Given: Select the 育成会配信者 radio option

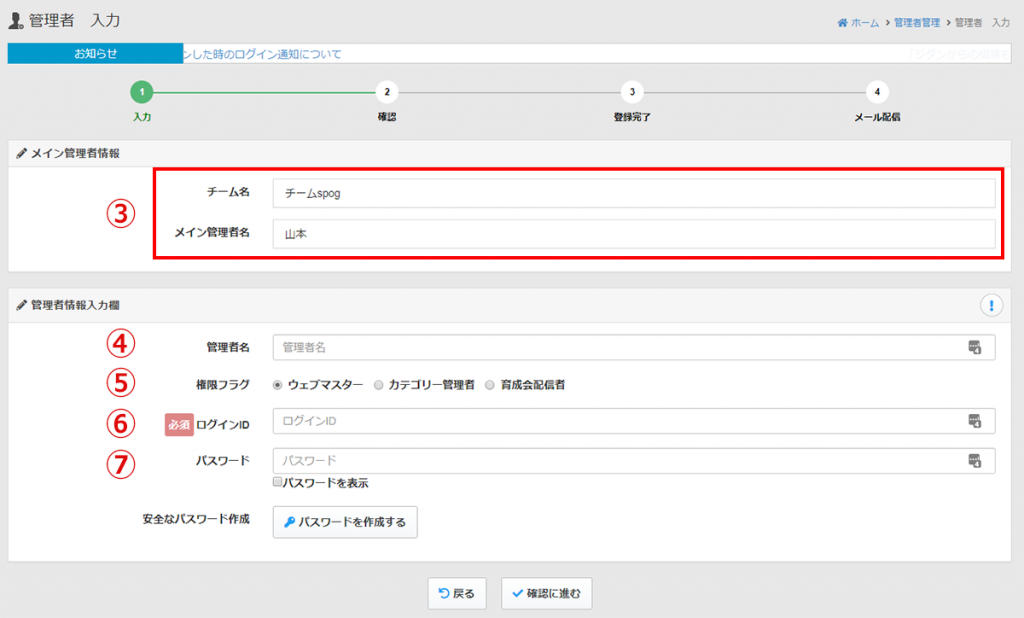Looking at the screenshot, I should [490, 384].
